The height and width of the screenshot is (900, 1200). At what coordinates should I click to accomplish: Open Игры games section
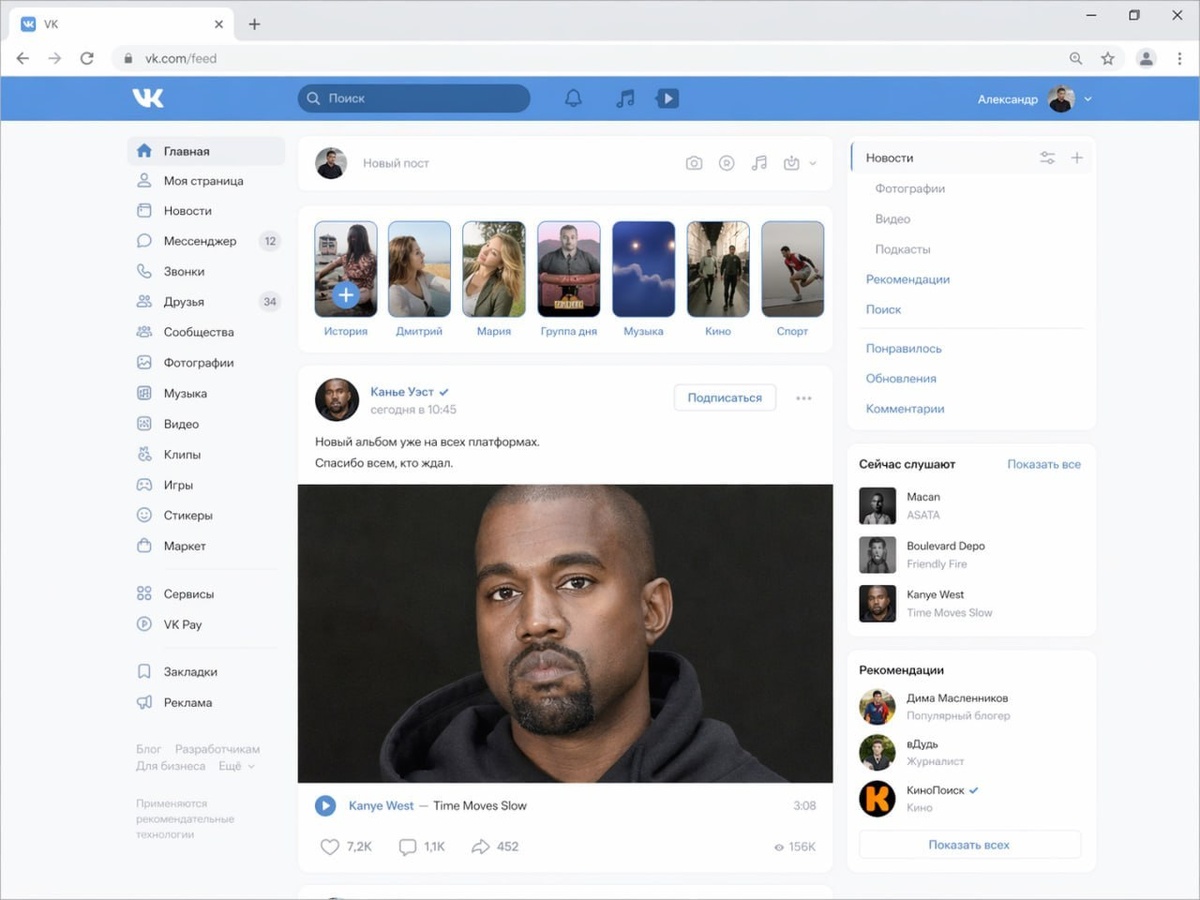click(206, 485)
